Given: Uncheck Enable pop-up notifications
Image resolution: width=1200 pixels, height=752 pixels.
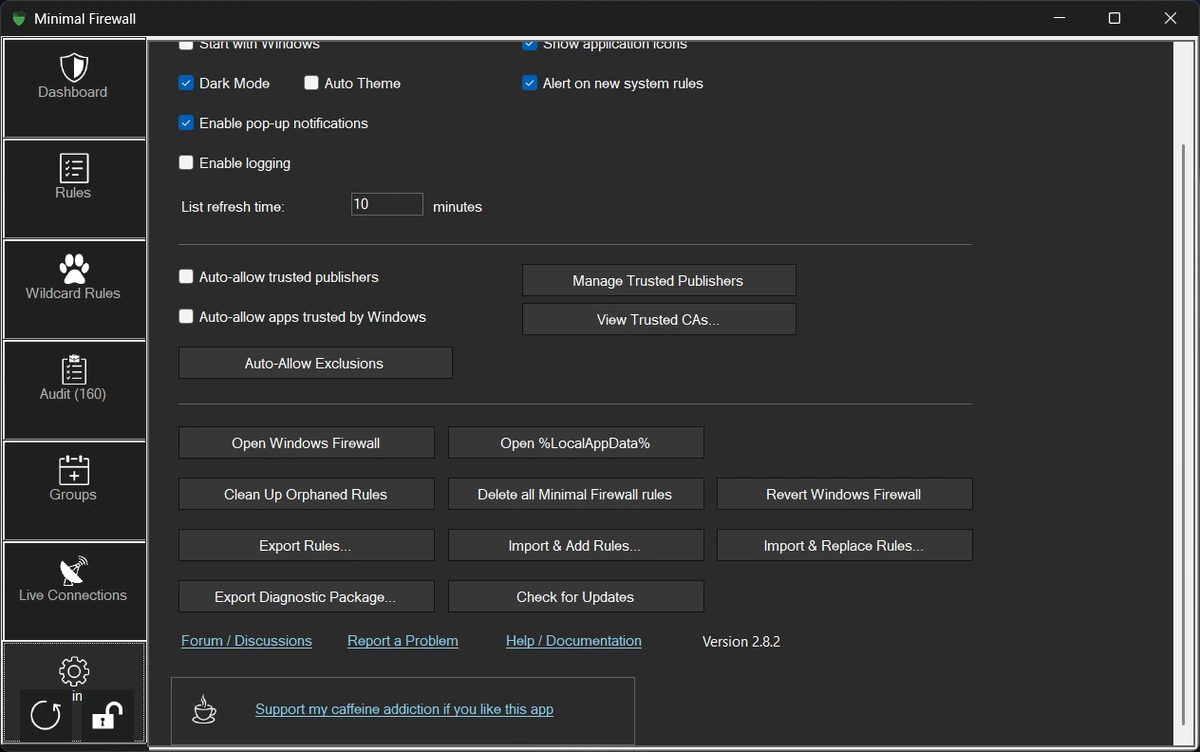Looking at the screenshot, I should (186, 123).
